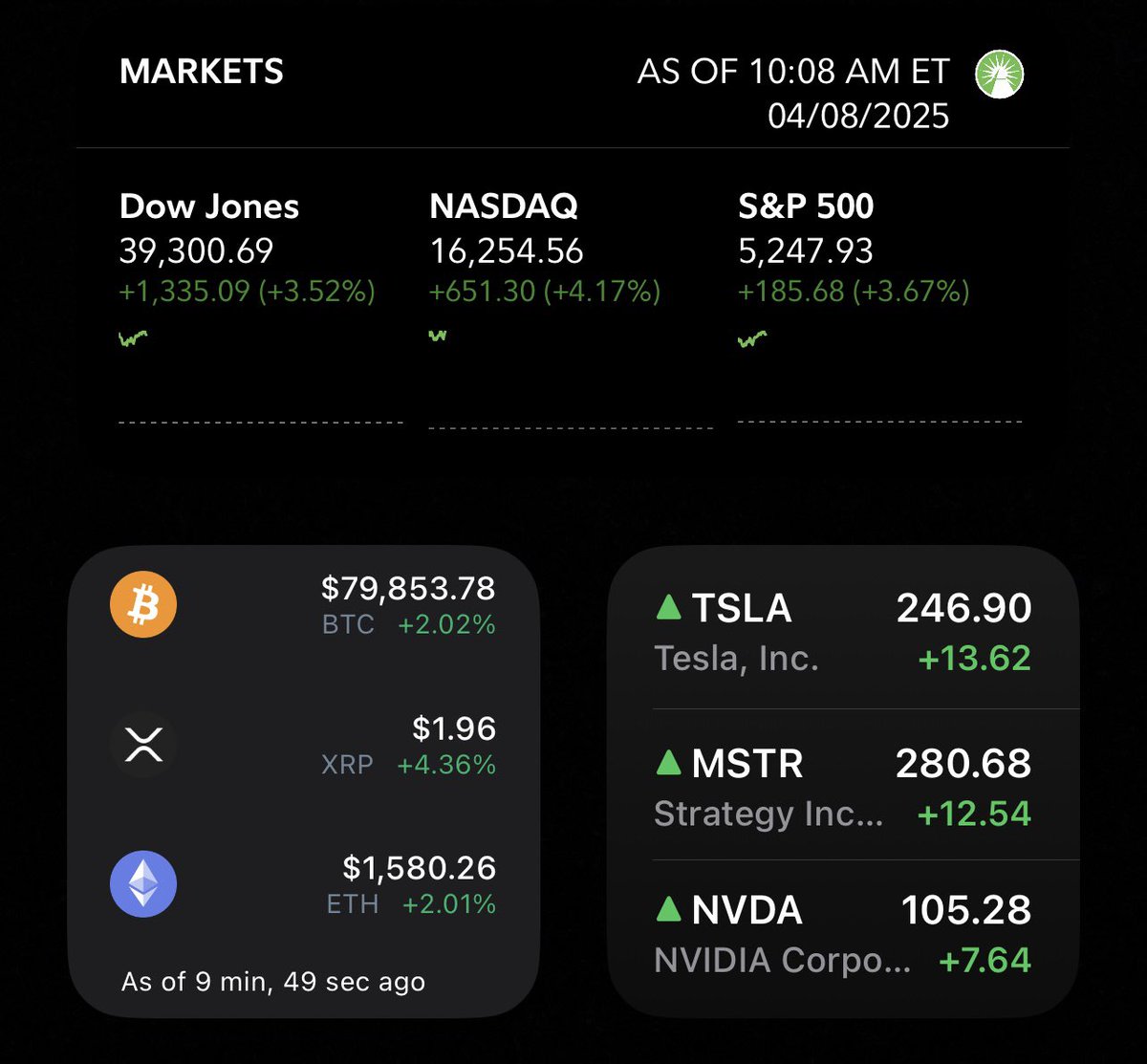Tap the MARKETS section title
Screen dimensions: 1147x1064
pyautogui.click(x=202, y=72)
